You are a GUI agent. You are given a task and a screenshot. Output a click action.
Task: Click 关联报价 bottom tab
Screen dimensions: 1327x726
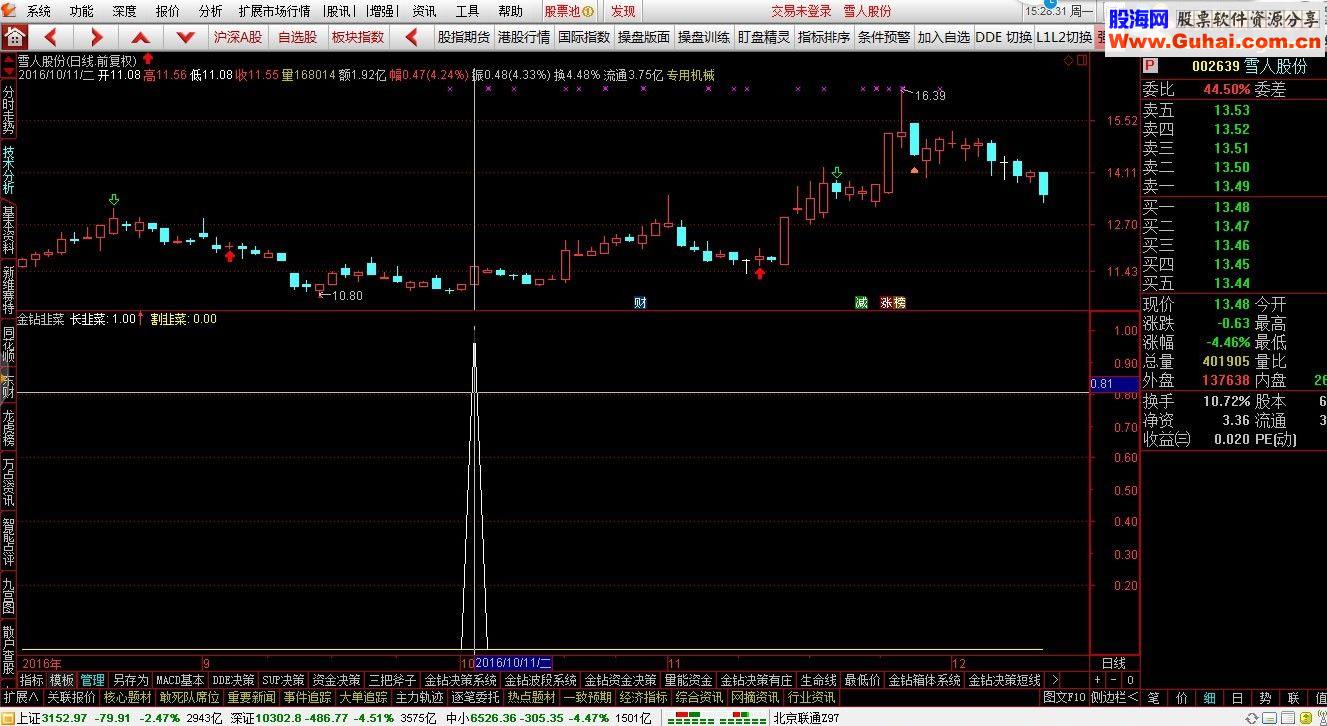click(x=71, y=697)
